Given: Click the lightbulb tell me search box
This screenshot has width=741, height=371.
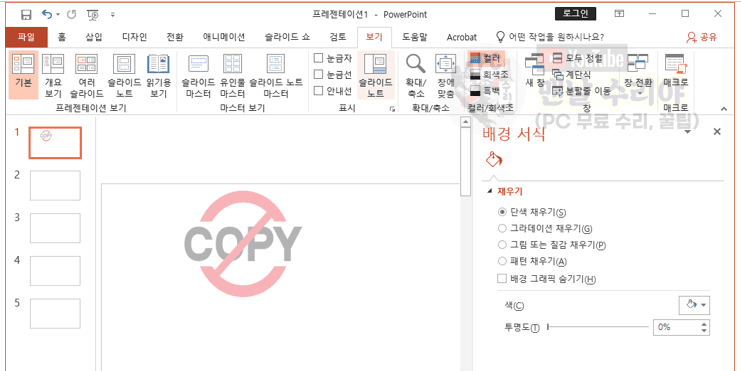Looking at the screenshot, I should point(551,37).
